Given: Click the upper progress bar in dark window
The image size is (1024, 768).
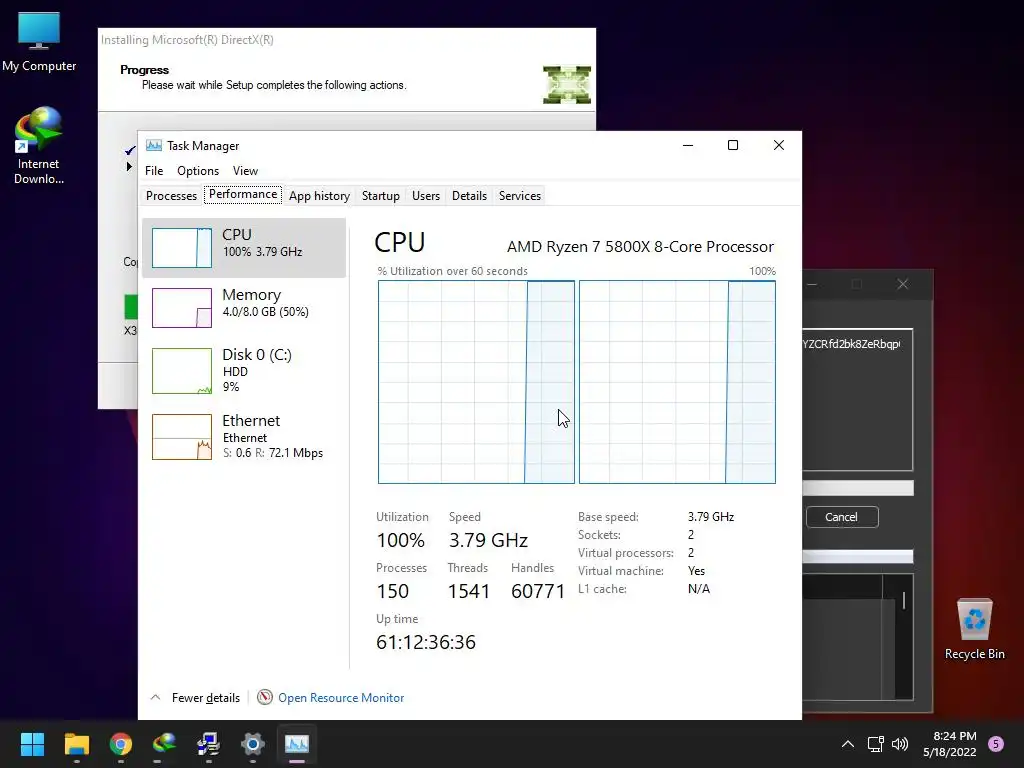Looking at the screenshot, I should 857,488.
